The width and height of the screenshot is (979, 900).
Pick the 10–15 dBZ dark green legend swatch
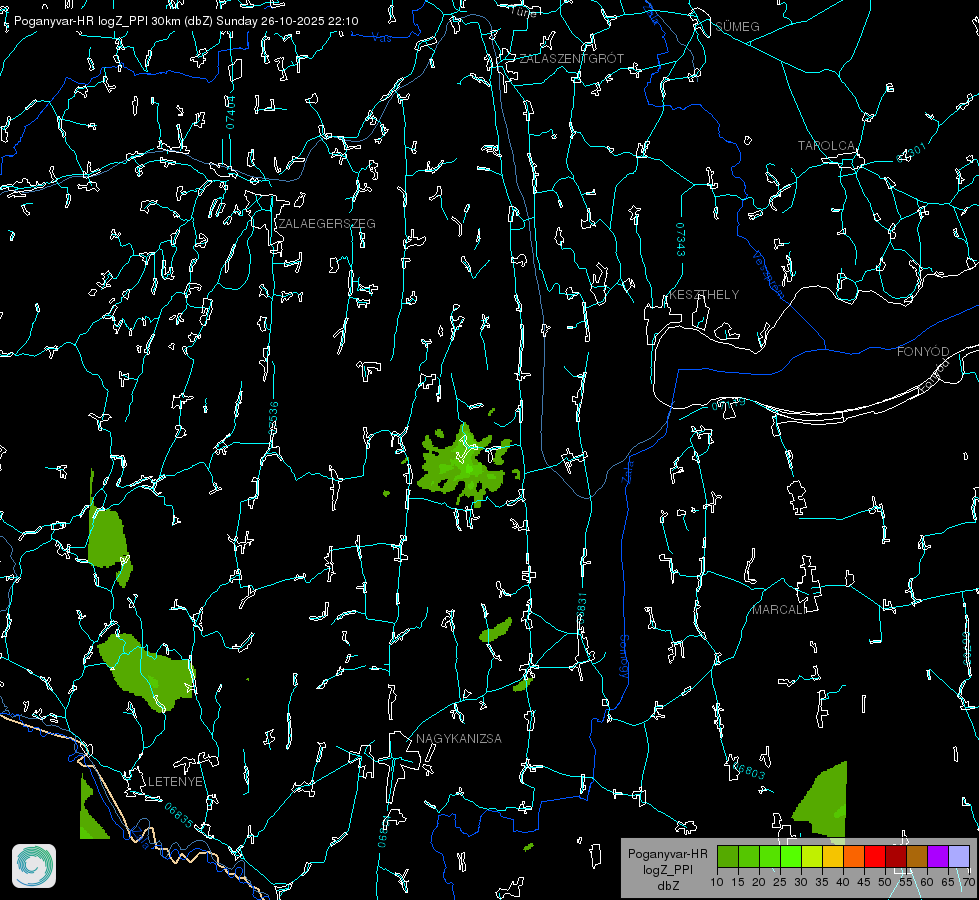point(727,856)
